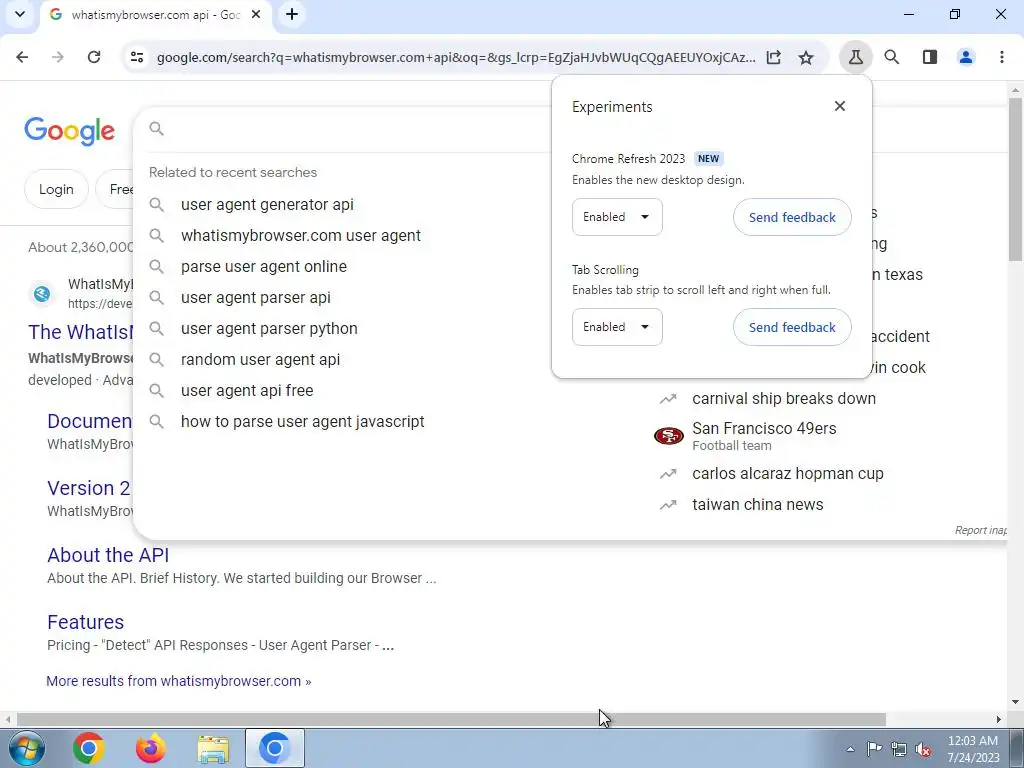Select suggestion random user agent api
This screenshot has height=768, width=1024.
click(260, 360)
